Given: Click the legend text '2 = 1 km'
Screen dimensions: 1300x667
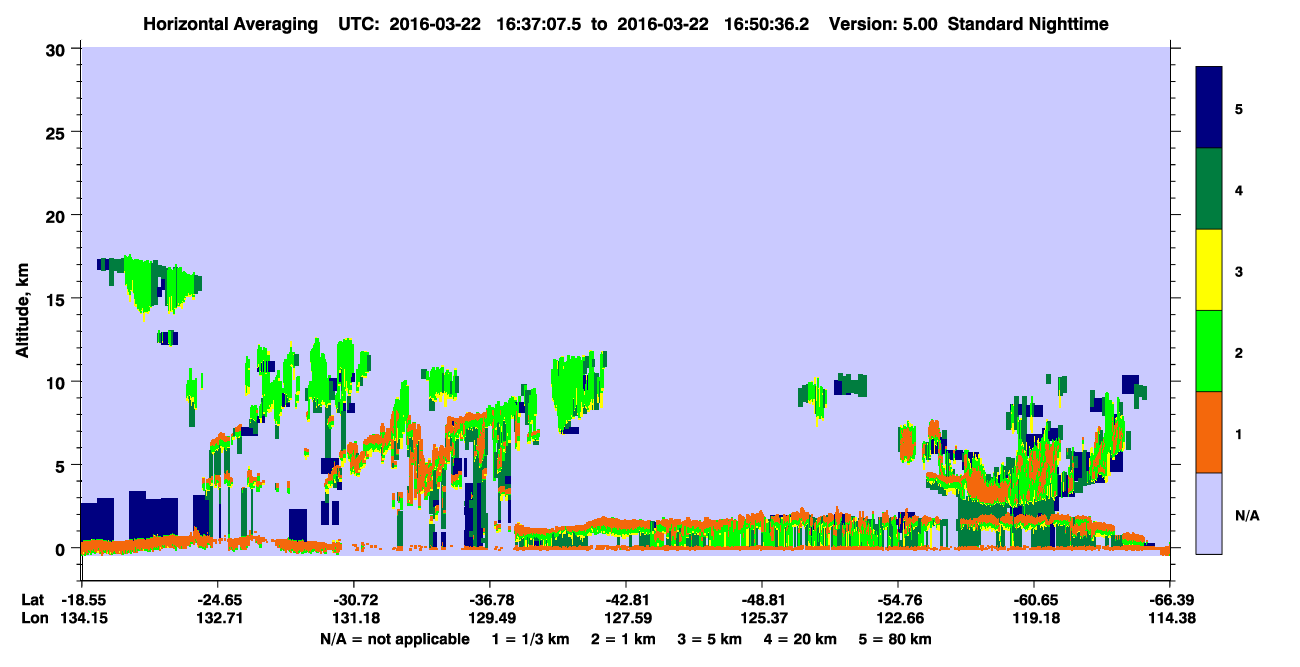Looking at the screenshot, I should click(x=623, y=638).
